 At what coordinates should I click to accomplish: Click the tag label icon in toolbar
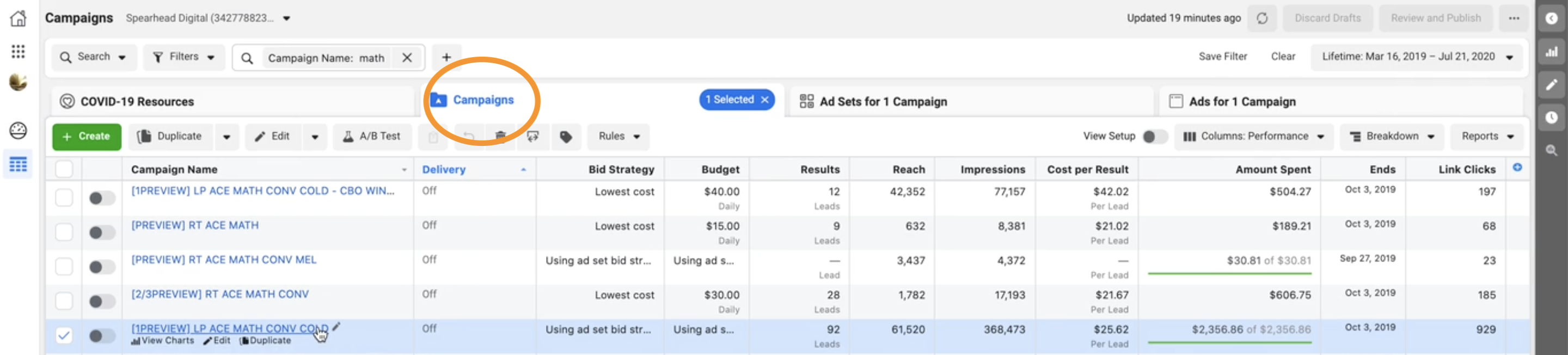tap(566, 137)
